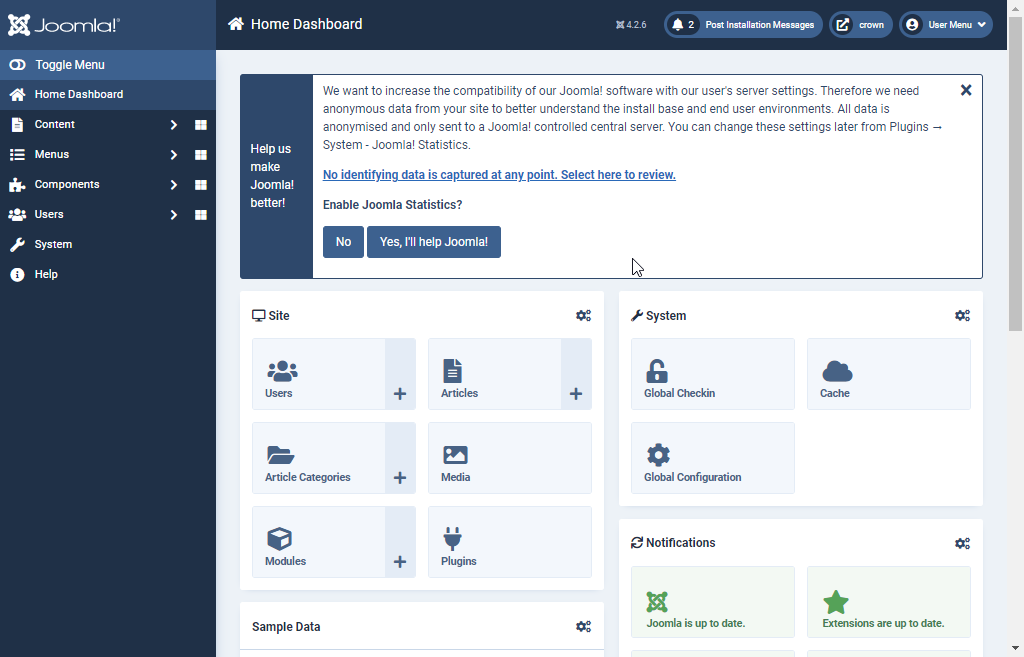Open the Components dashboard grid icon

201,185
